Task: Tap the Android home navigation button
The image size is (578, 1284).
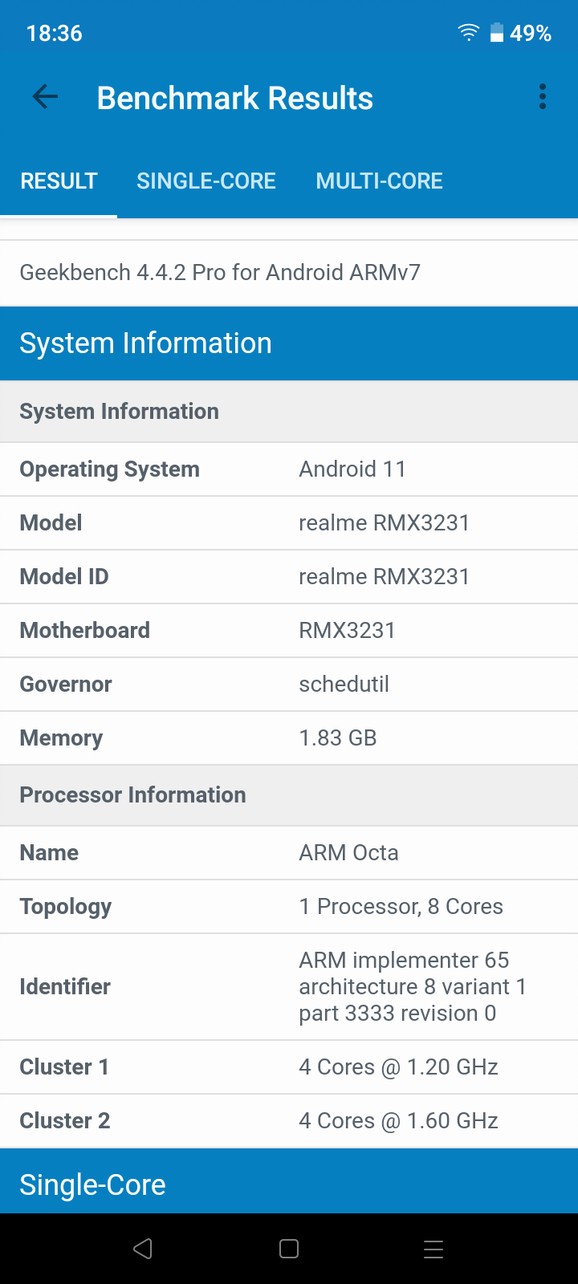Action: coord(289,1248)
